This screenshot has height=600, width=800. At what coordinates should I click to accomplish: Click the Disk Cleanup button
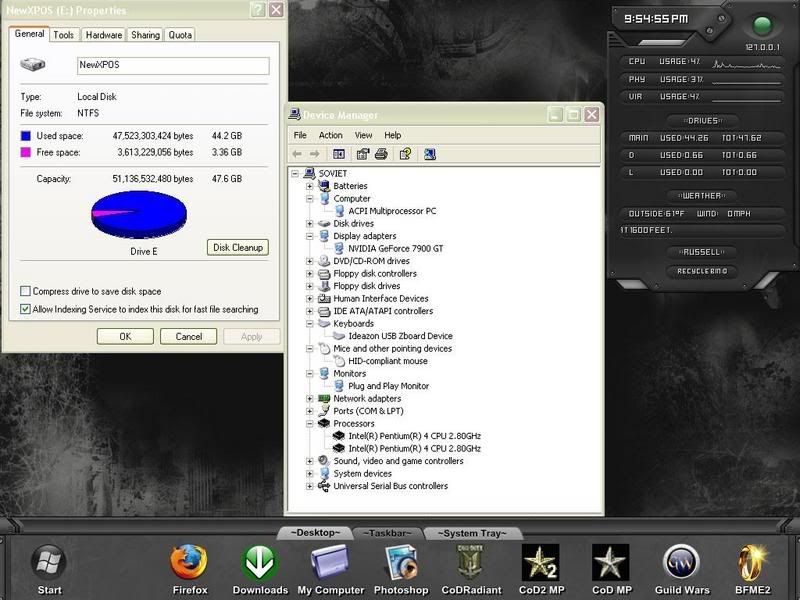pos(238,247)
